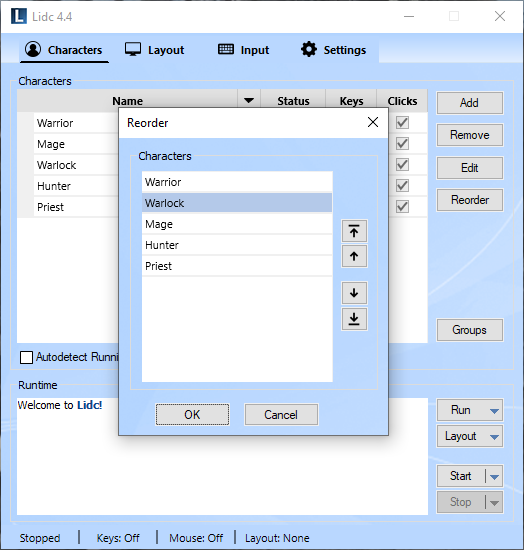Switch to the Characters tab

pos(64,50)
